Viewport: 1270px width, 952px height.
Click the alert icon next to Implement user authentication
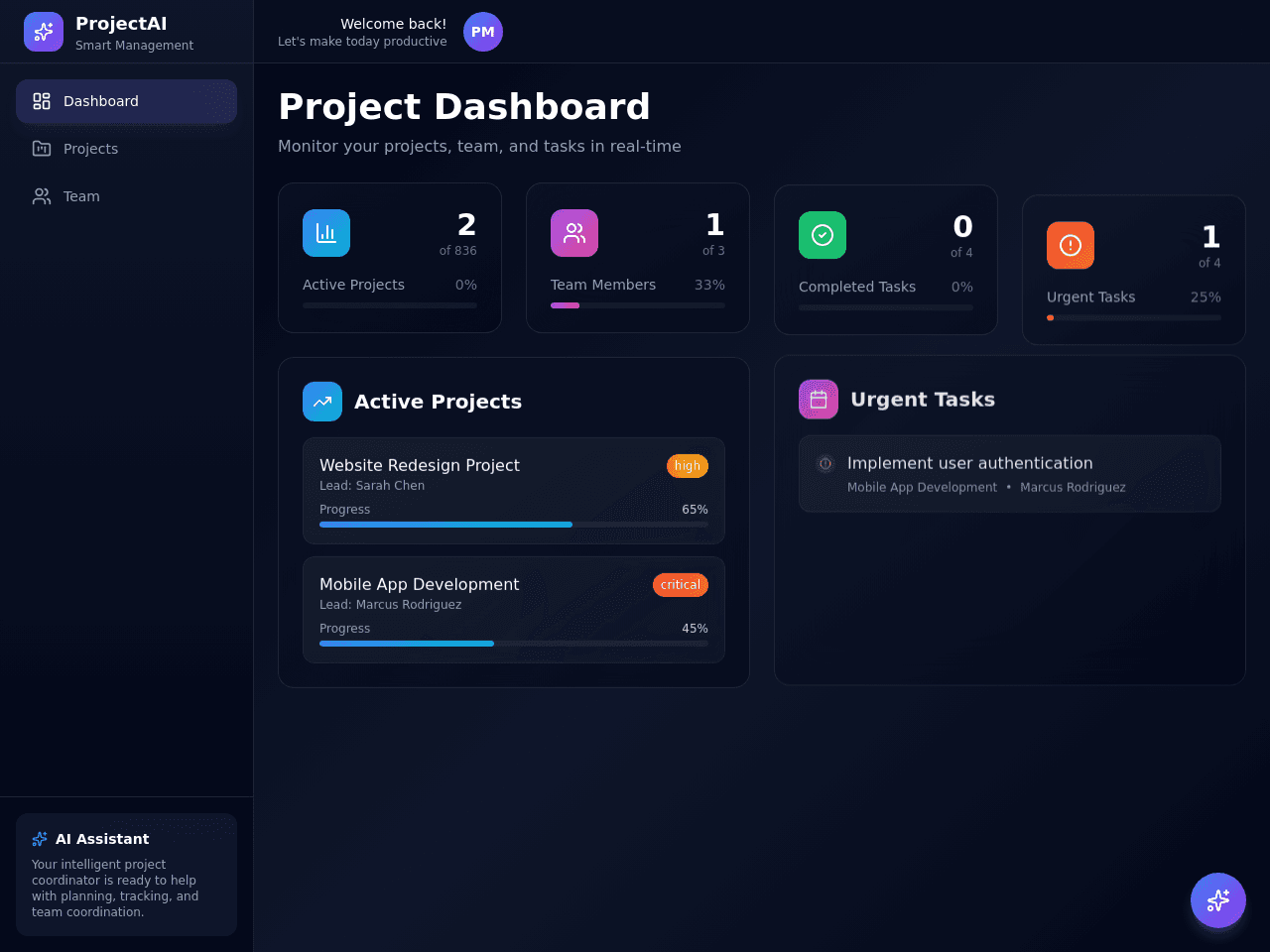point(825,463)
